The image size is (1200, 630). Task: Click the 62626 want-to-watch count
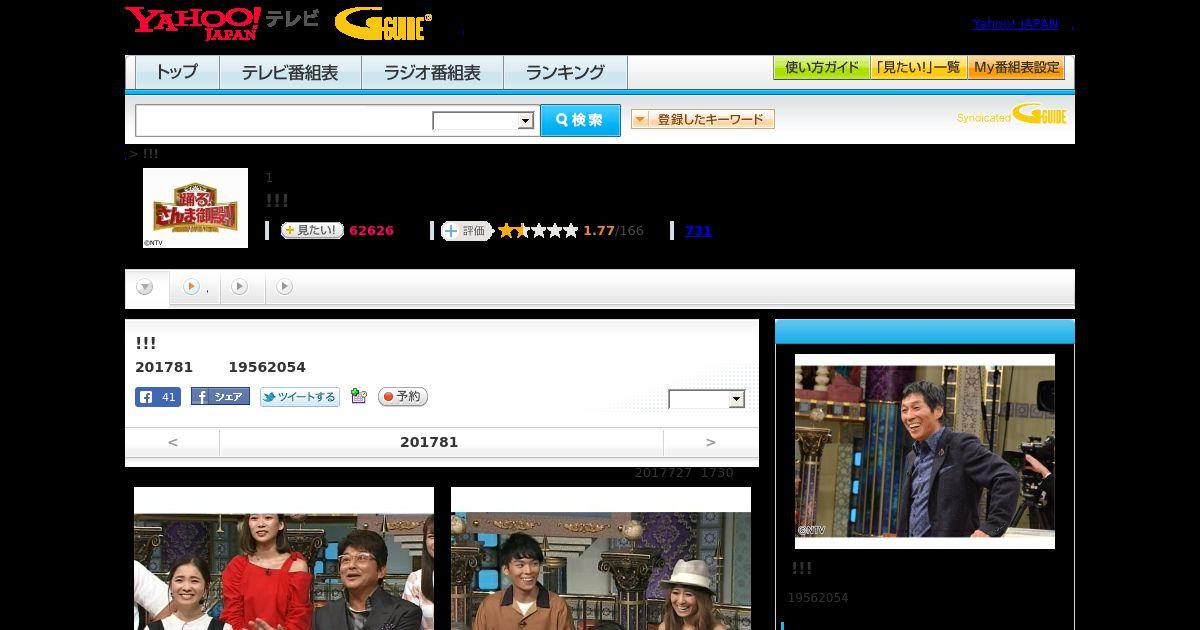(x=371, y=231)
